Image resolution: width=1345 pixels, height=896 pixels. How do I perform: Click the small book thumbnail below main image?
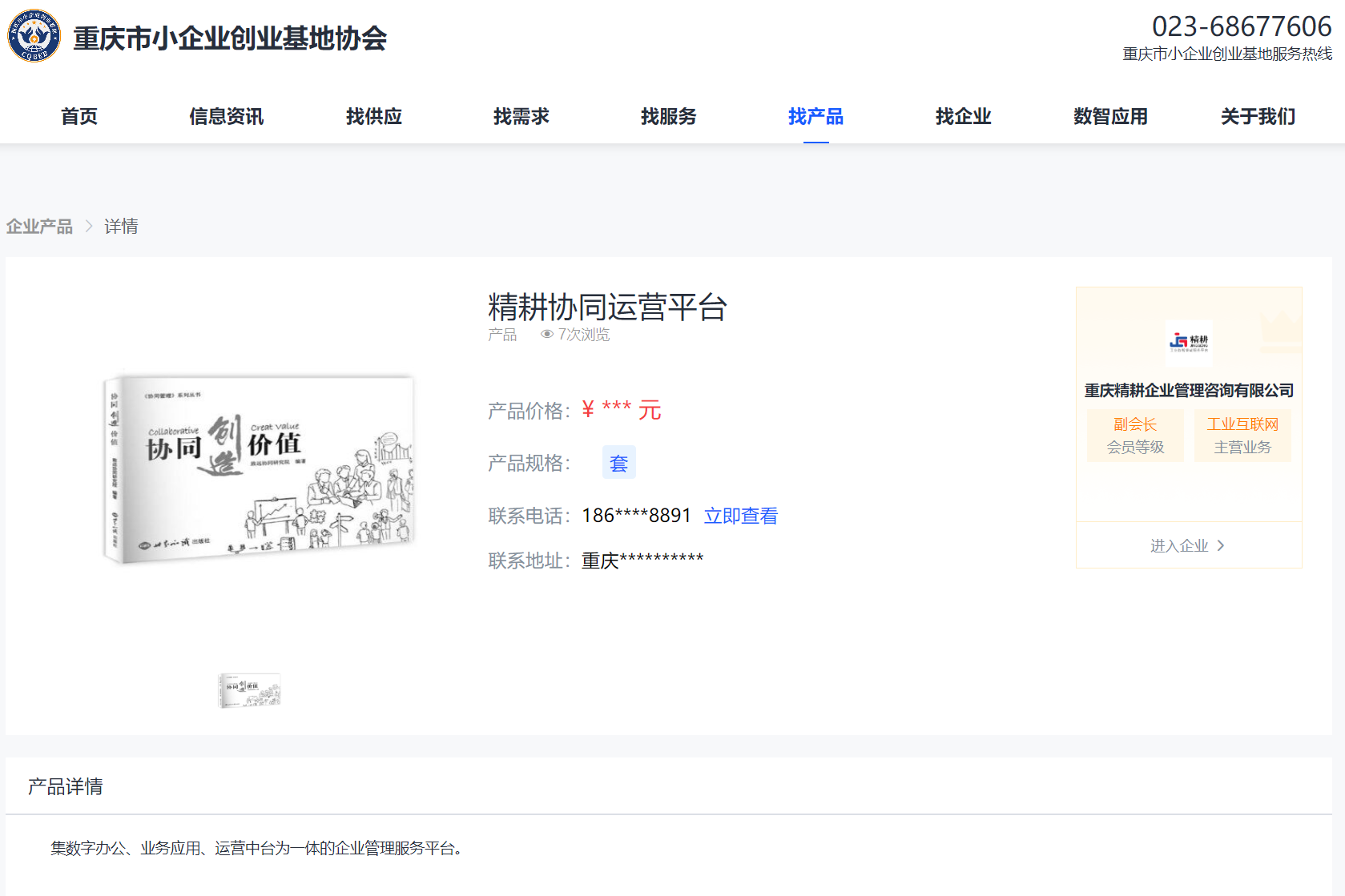(250, 690)
